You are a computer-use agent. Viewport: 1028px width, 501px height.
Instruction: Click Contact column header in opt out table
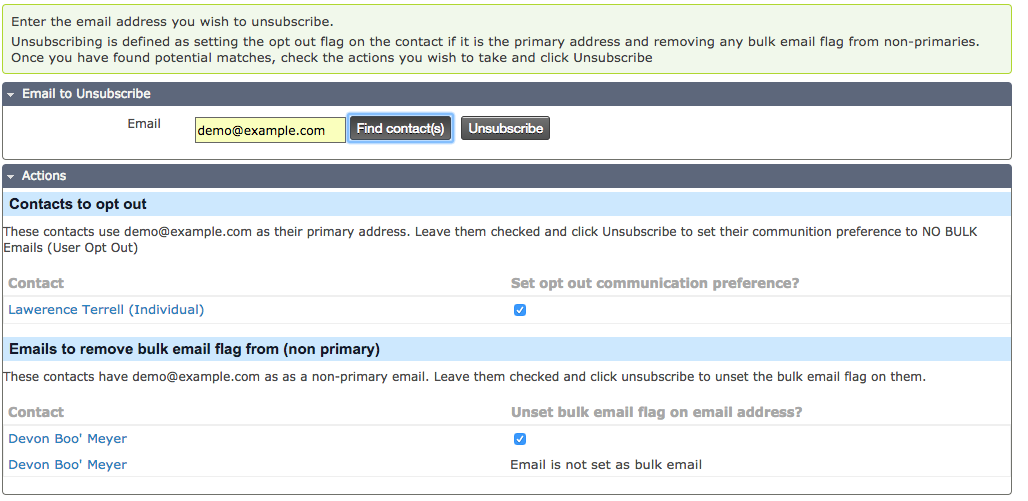click(36, 283)
